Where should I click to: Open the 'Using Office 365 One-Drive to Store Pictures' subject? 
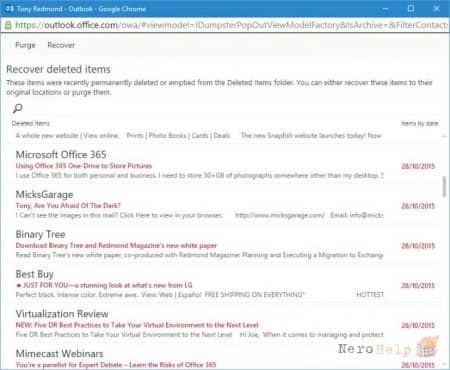pyautogui.click(x=84, y=166)
